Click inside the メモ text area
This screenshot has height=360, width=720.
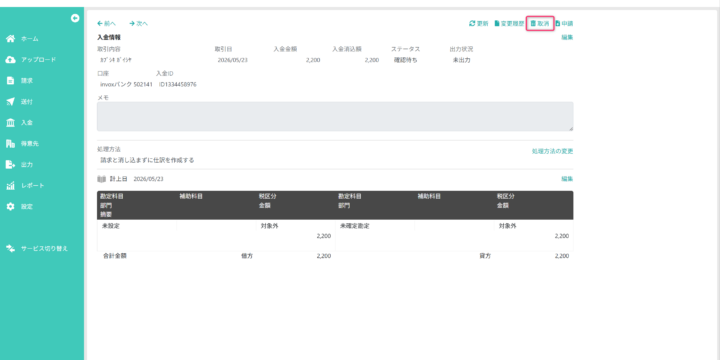click(x=335, y=117)
